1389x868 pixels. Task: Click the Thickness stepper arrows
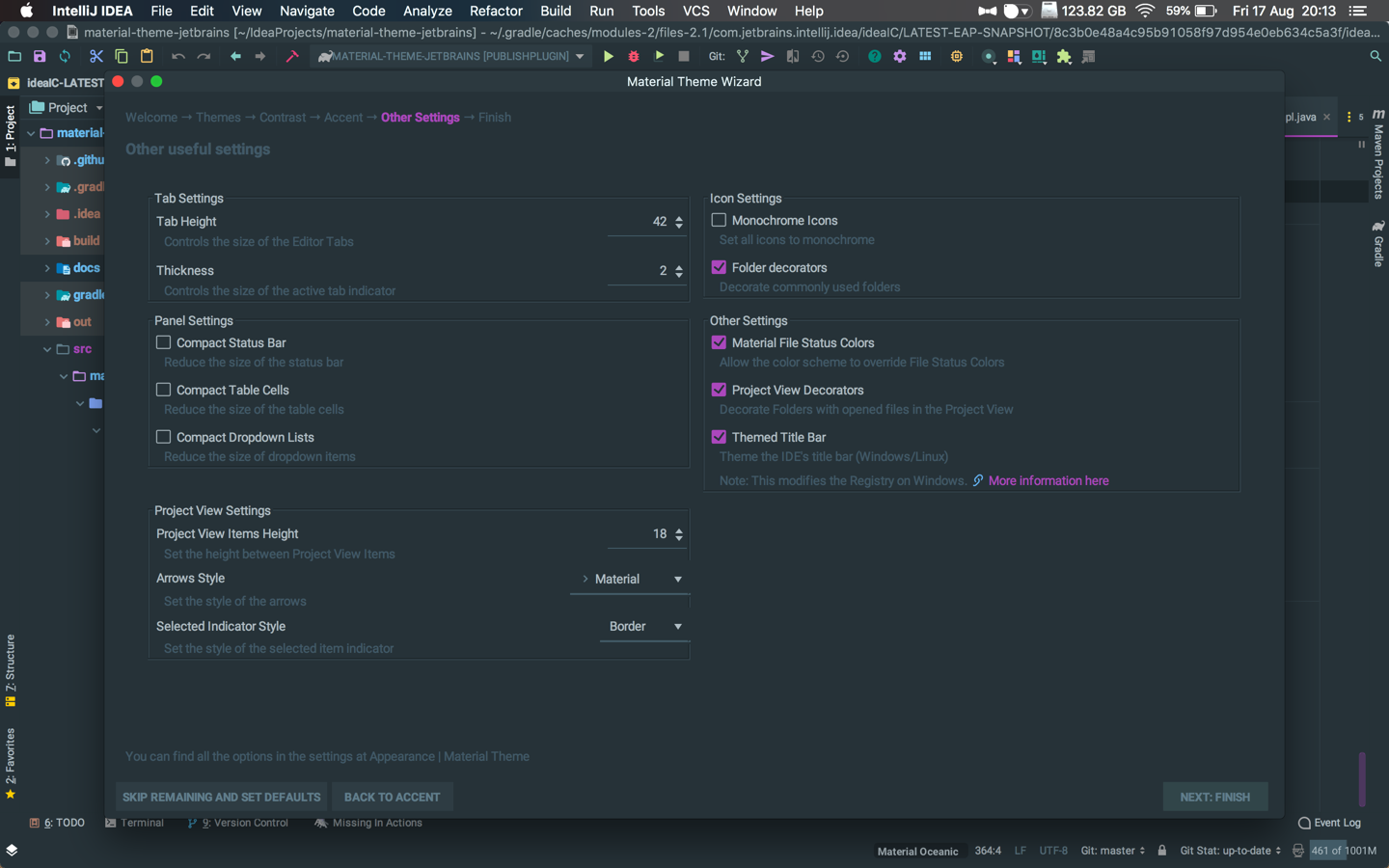[x=679, y=271]
